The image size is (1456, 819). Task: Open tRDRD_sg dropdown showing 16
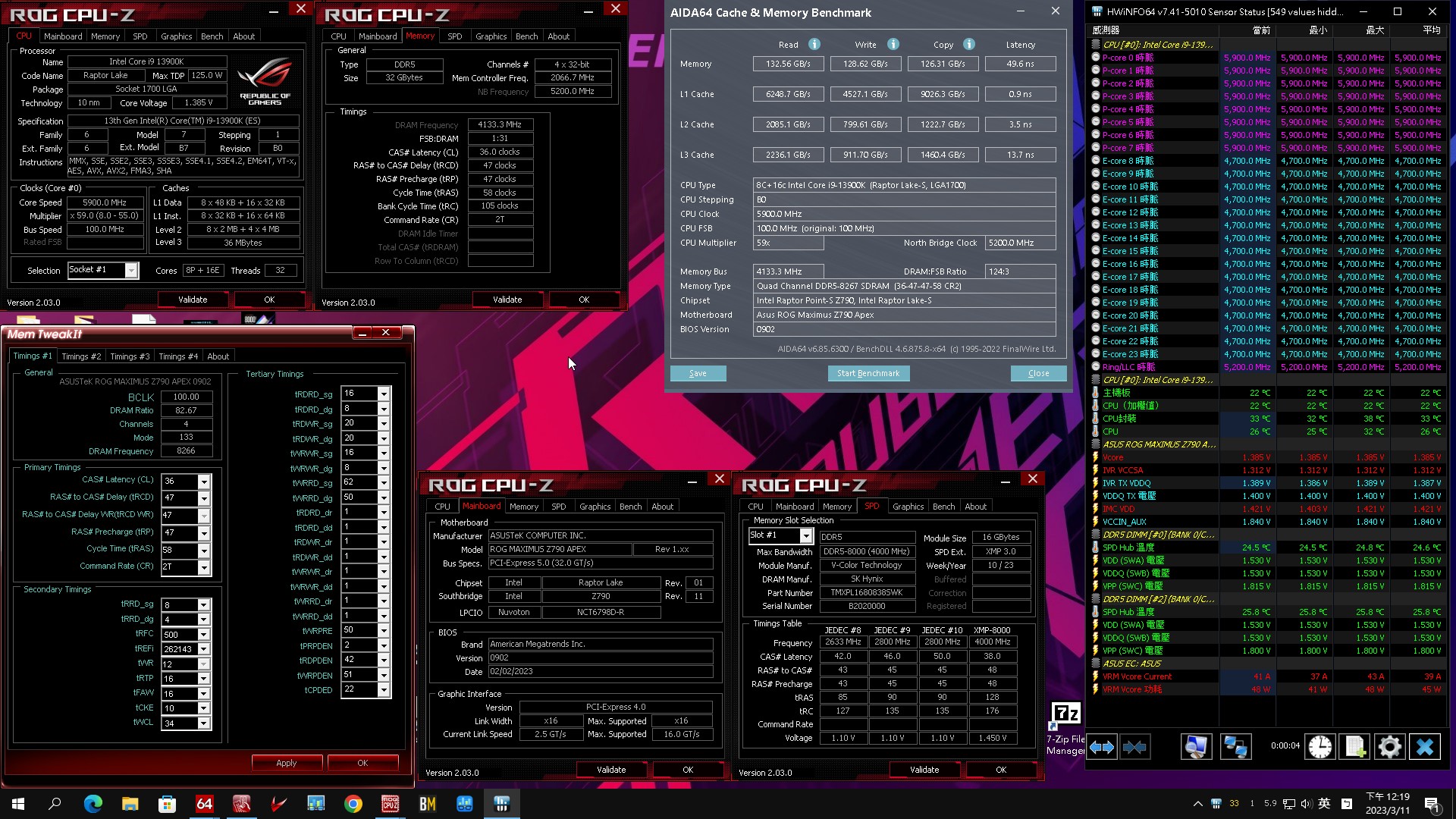384,394
